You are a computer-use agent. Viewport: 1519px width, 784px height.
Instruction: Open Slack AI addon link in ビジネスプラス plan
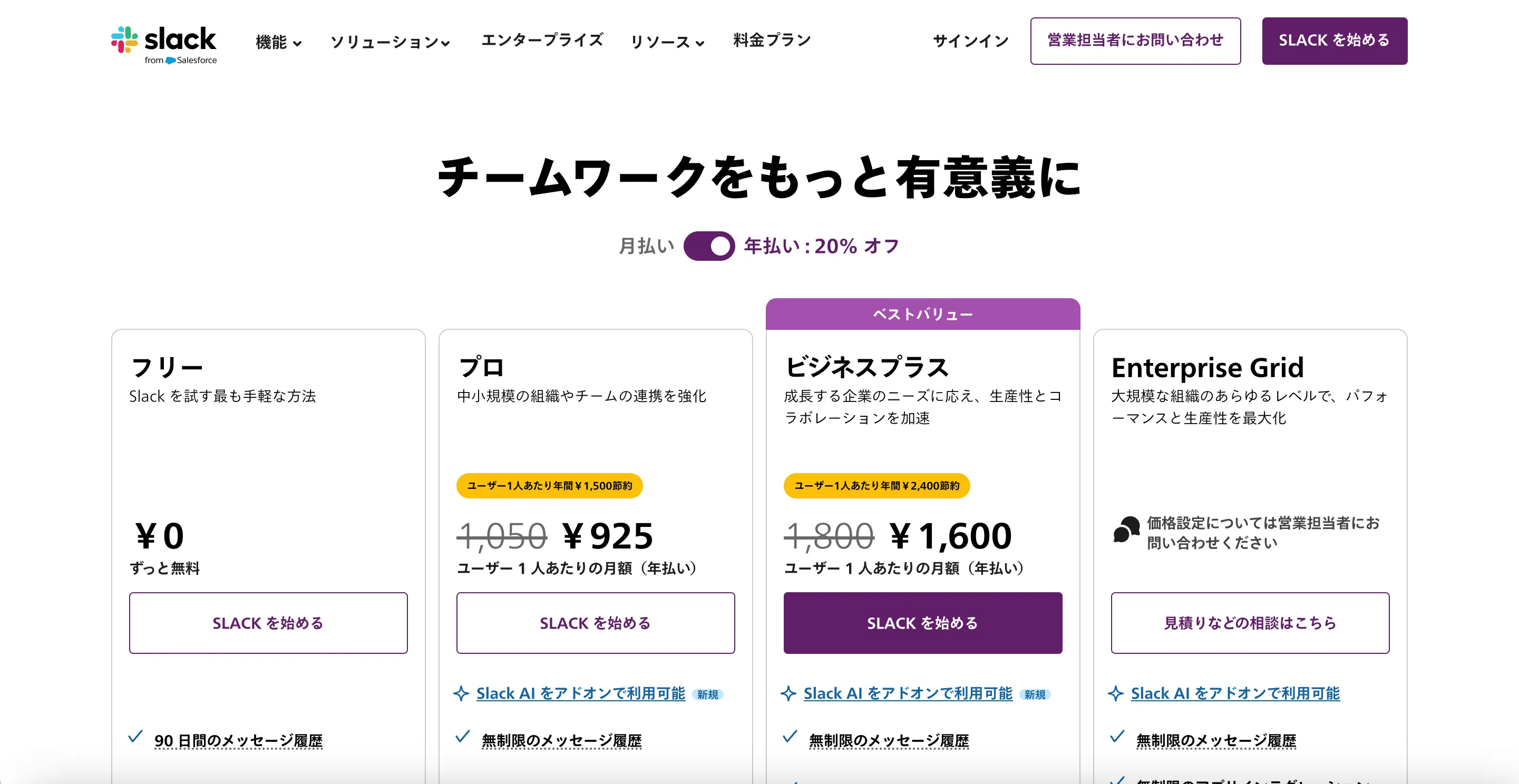908,693
